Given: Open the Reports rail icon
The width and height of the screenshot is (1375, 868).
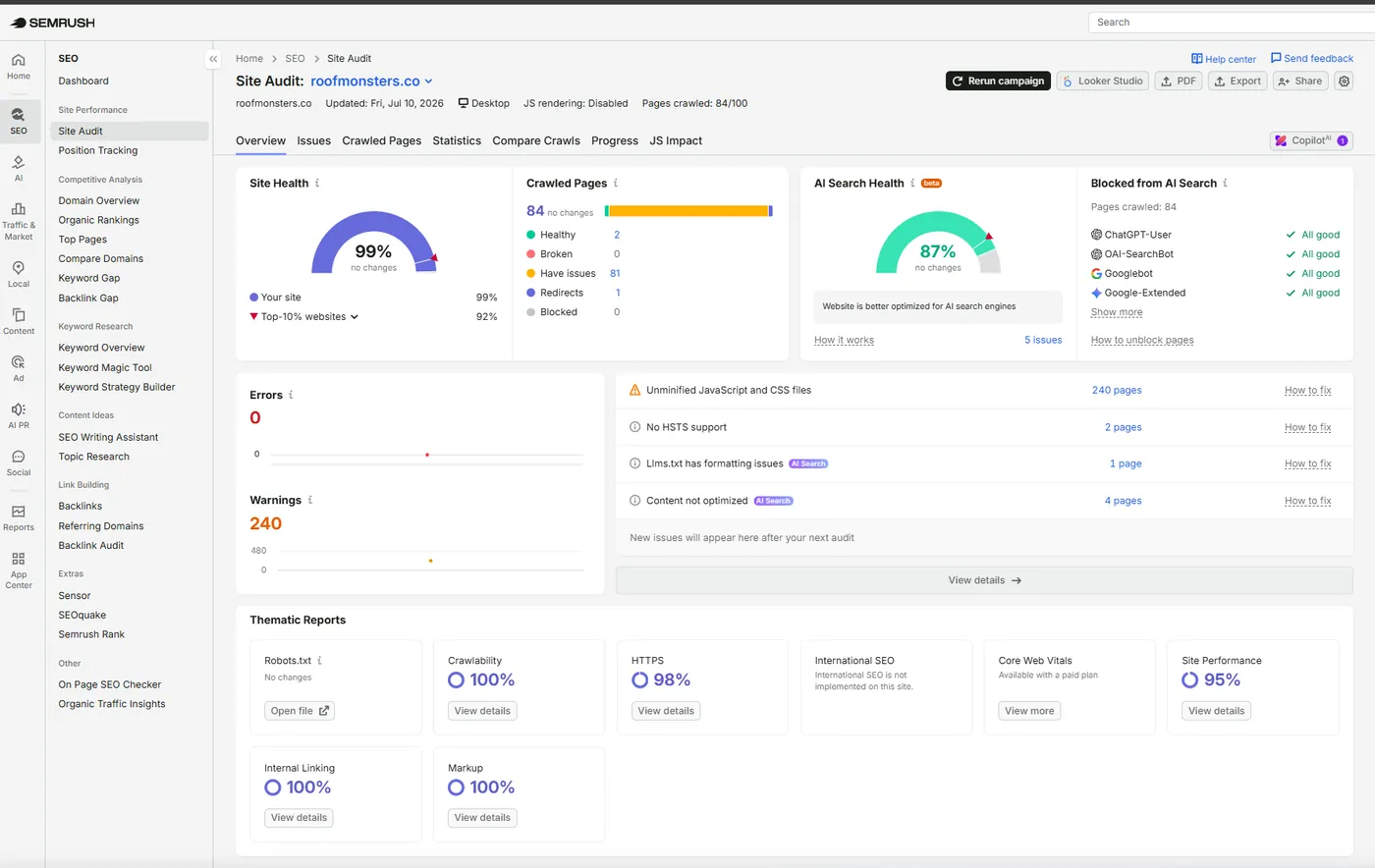Looking at the screenshot, I should (19, 517).
